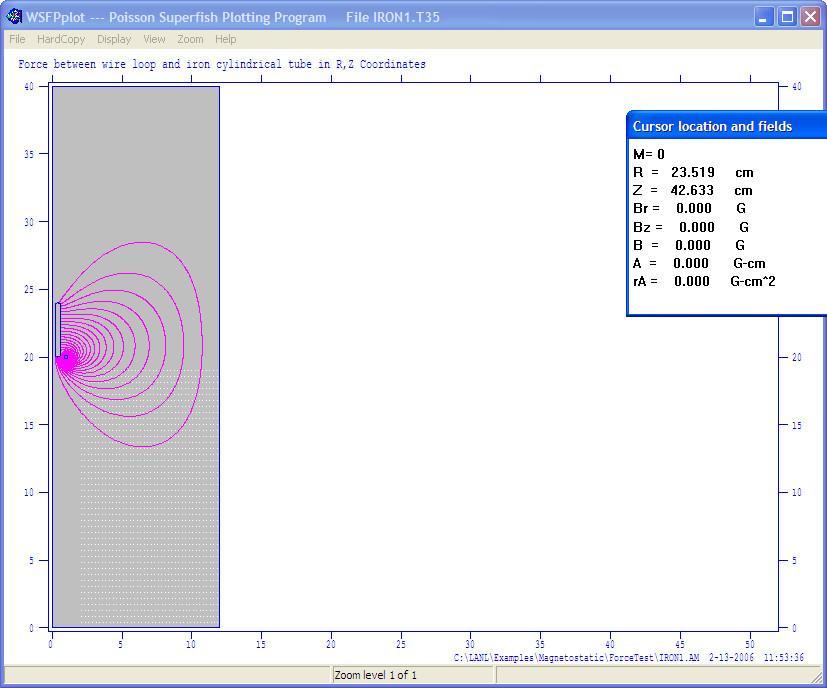This screenshot has height=688, width=827.
Task: Click the iron tube rectangle on the plot
Action: (58, 330)
